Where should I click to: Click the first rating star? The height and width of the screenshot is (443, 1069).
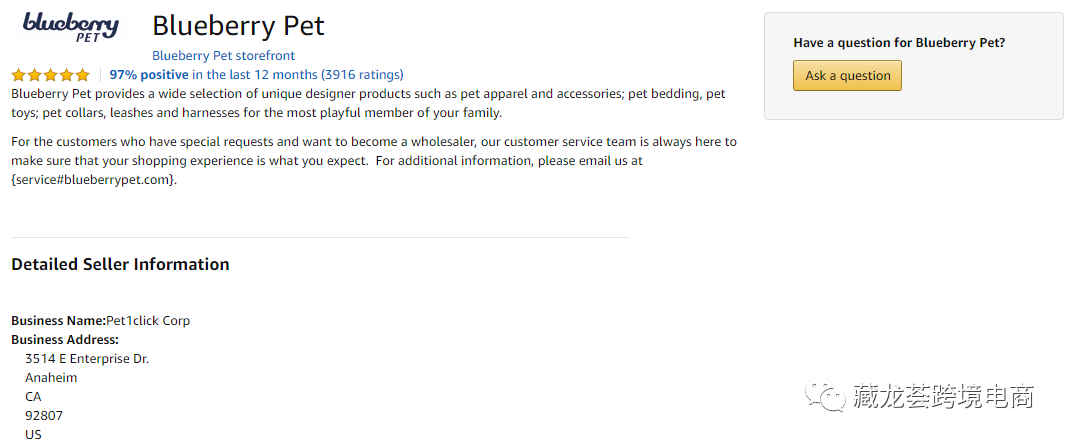(x=18, y=75)
